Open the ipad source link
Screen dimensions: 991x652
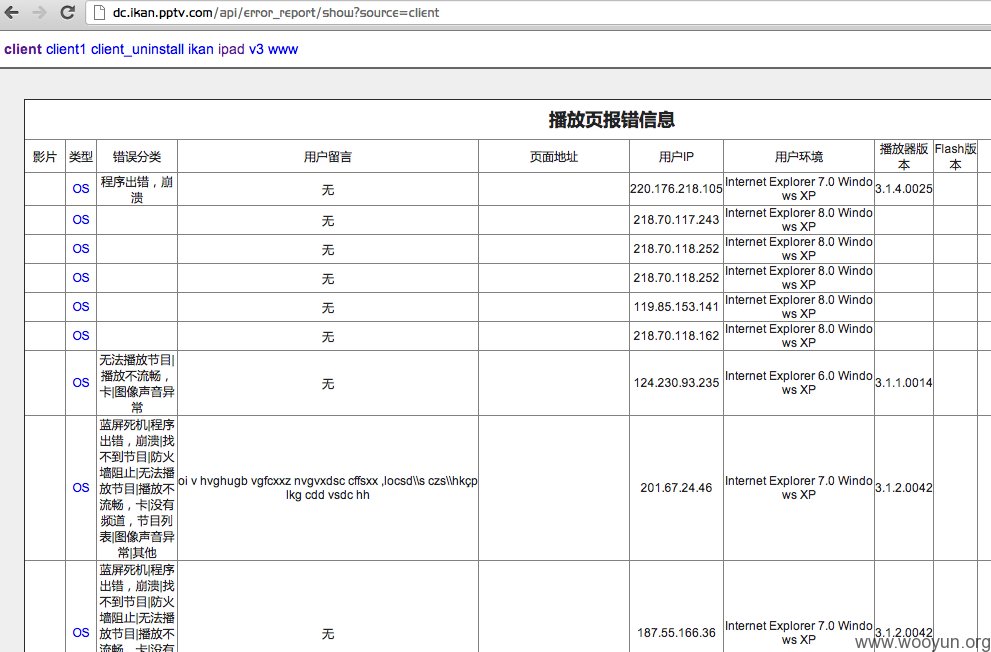click(x=231, y=49)
